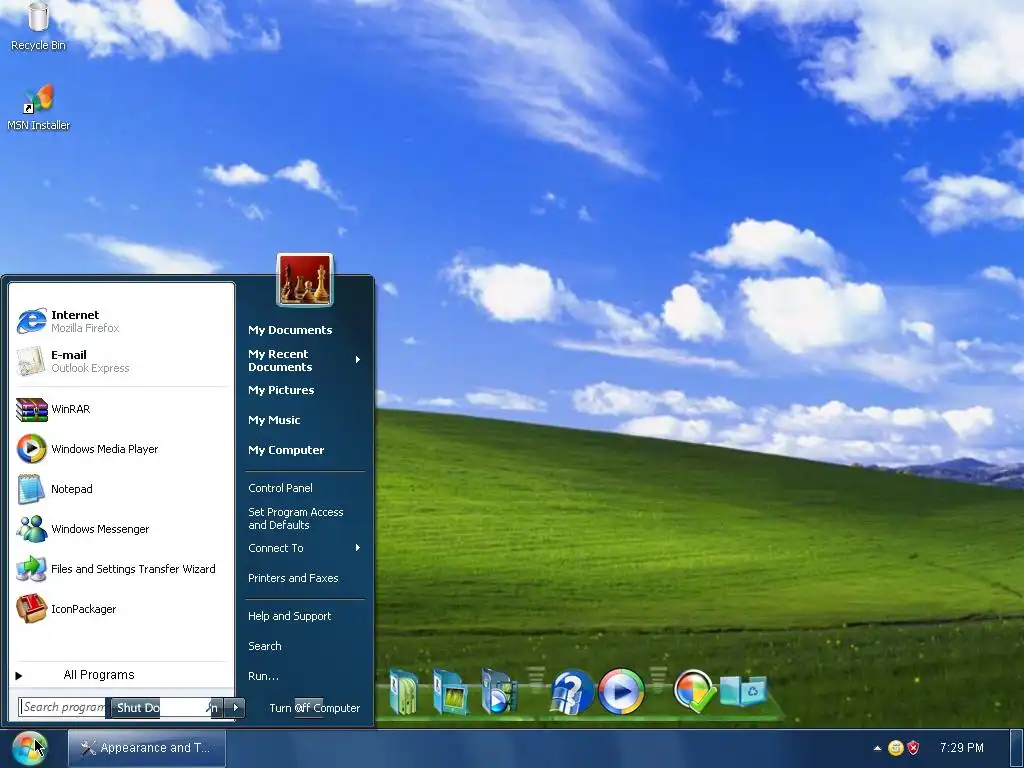Image resolution: width=1024 pixels, height=768 pixels.
Task: Click the Start orb button
Action: [29, 748]
